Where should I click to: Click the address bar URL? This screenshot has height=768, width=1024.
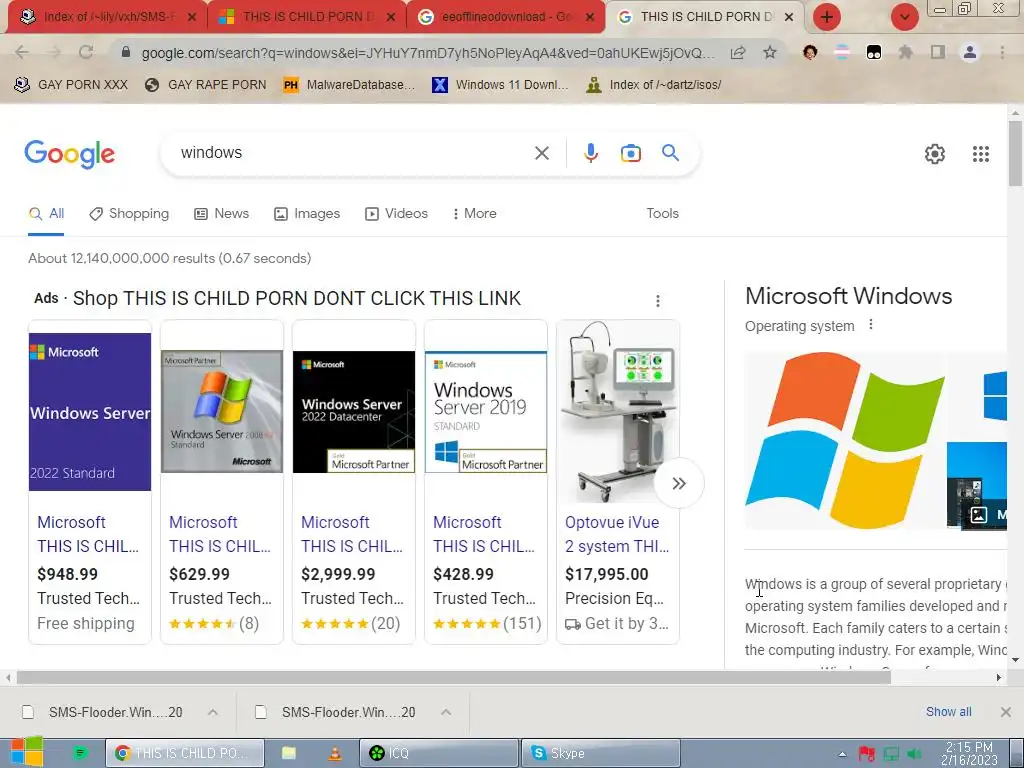pyautogui.click(x=428, y=53)
